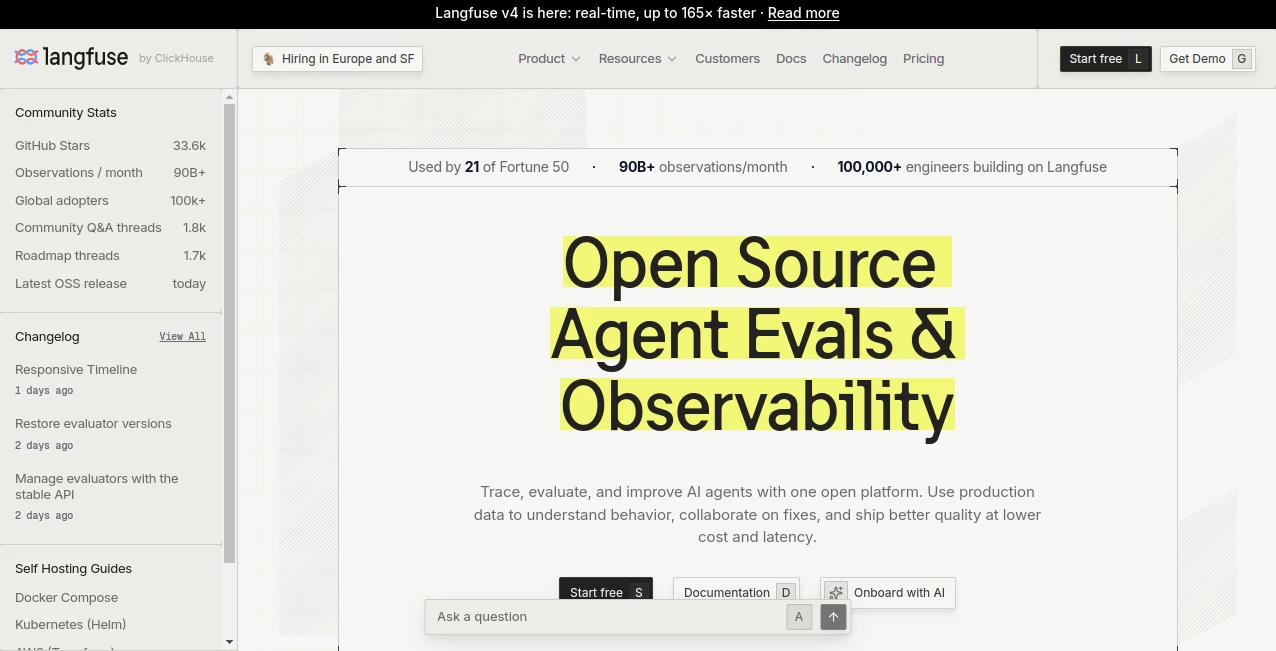
Task: Click Onboard with AI button
Action: [x=888, y=593]
